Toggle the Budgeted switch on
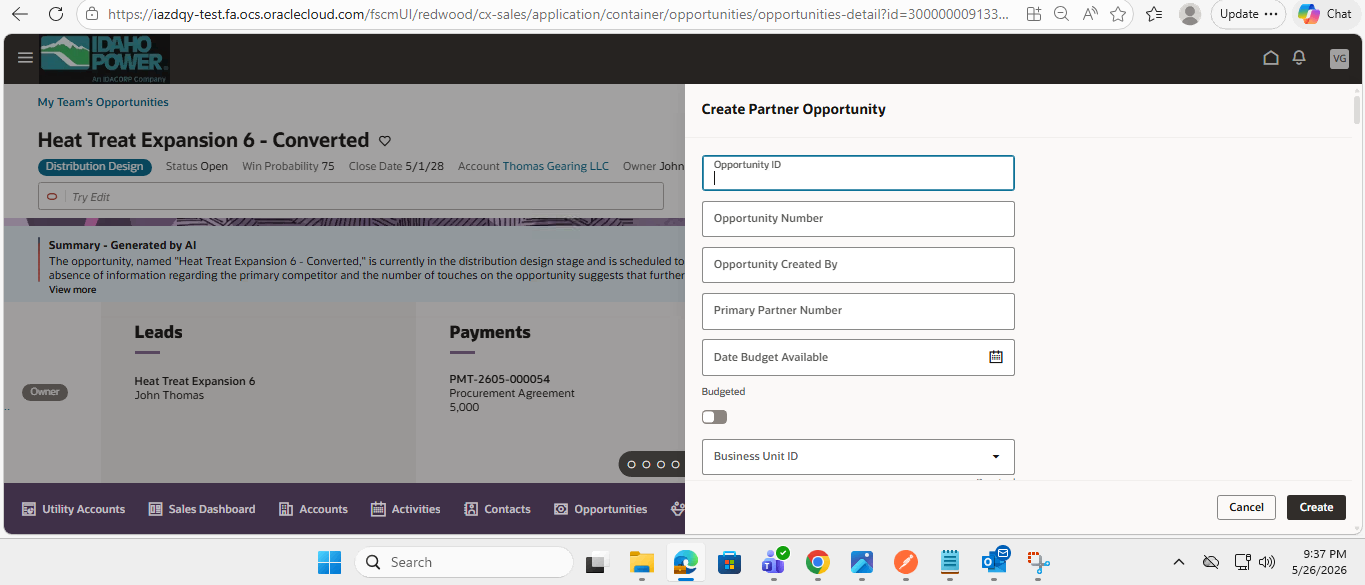Screen dimensions: 1365x585 pyautogui.click(x=714, y=417)
